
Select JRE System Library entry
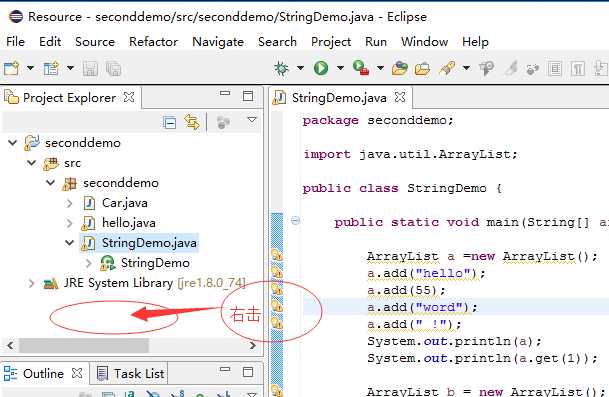click(x=155, y=283)
